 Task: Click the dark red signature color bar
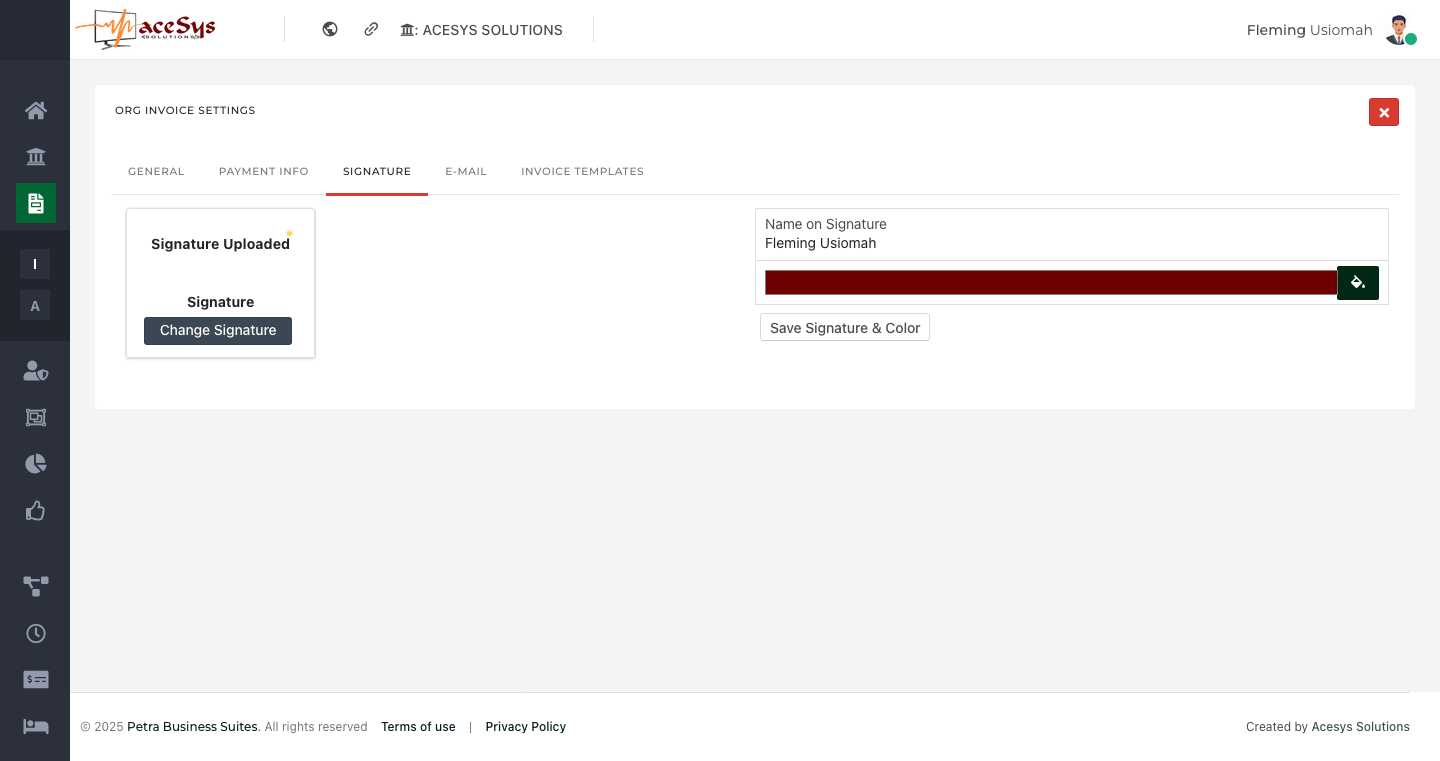(x=1050, y=283)
